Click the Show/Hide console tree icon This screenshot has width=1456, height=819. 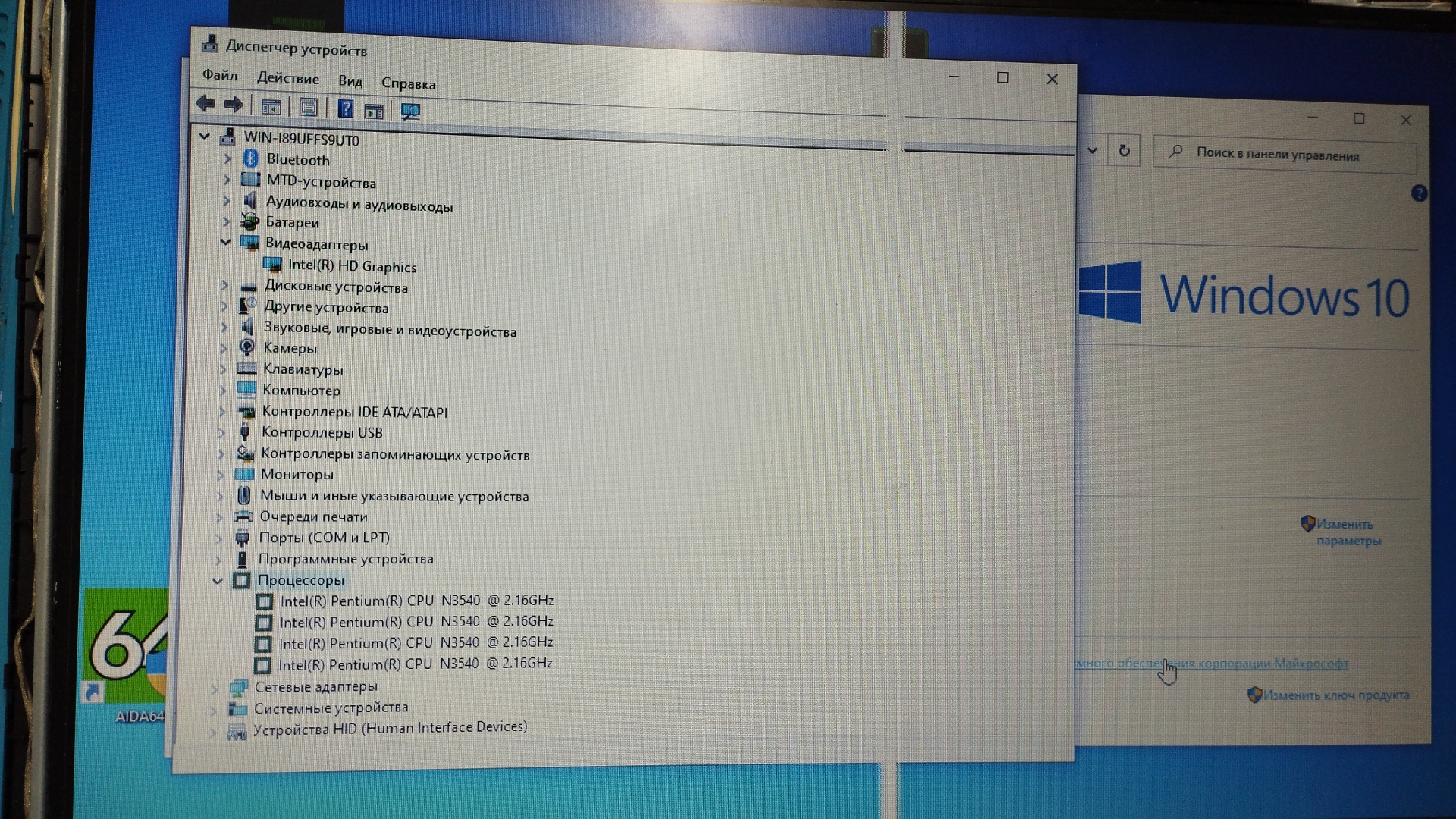tap(271, 107)
